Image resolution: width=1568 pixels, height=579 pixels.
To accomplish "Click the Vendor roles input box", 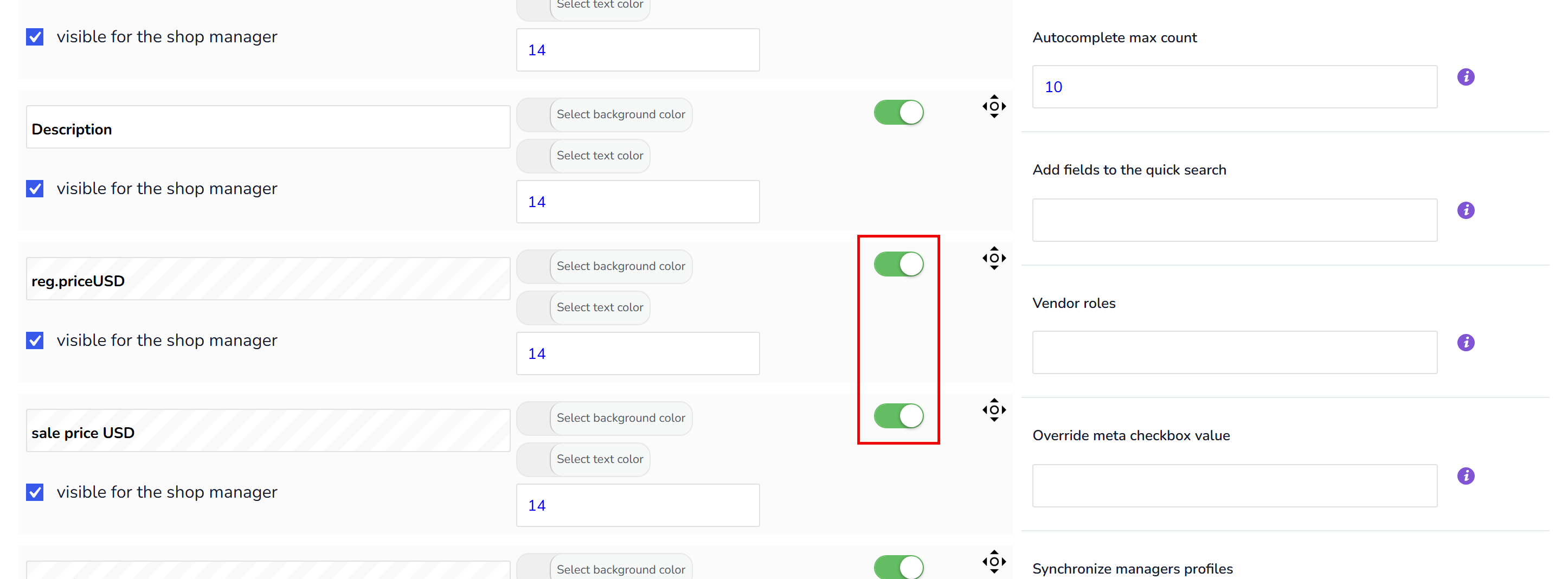I will tap(1235, 352).
